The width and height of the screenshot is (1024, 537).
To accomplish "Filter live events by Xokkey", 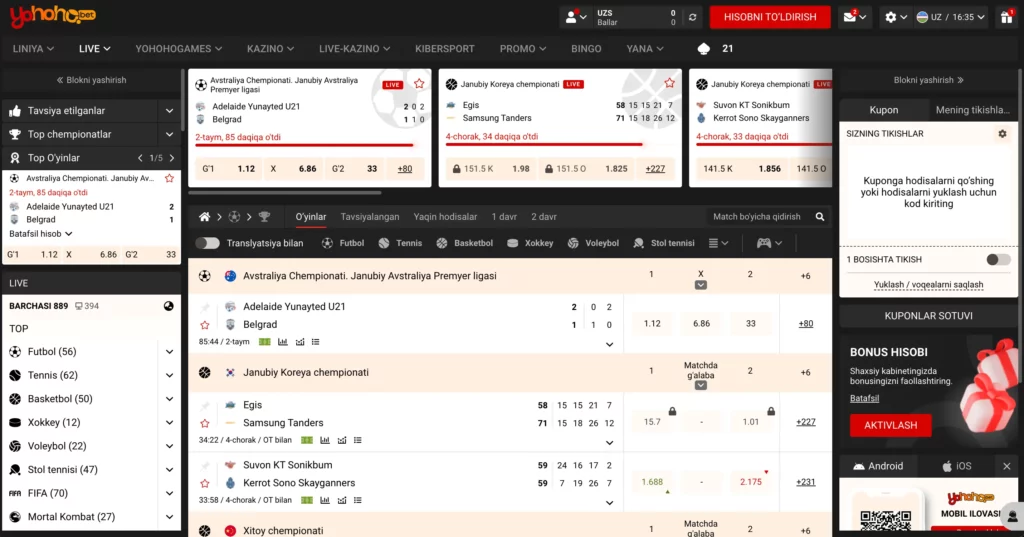I will pos(530,243).
